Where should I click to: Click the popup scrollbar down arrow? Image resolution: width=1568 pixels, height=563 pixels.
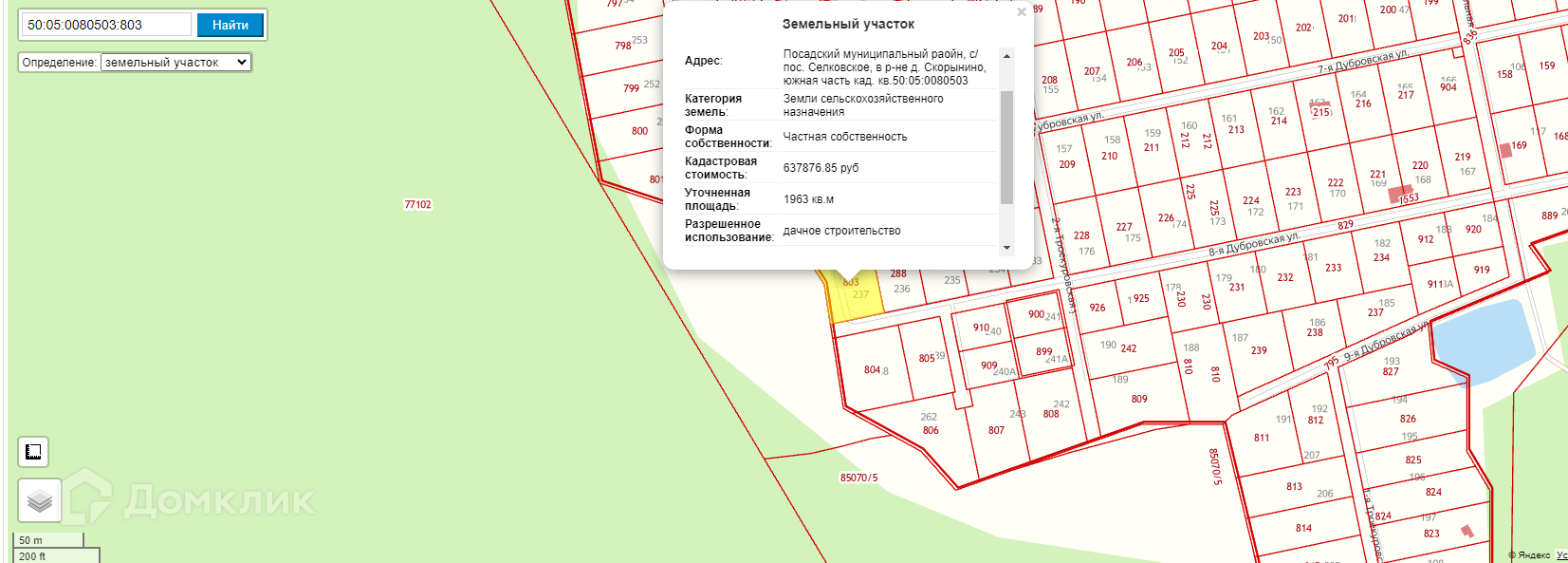pyautogui.click(x=1006, y=247)
